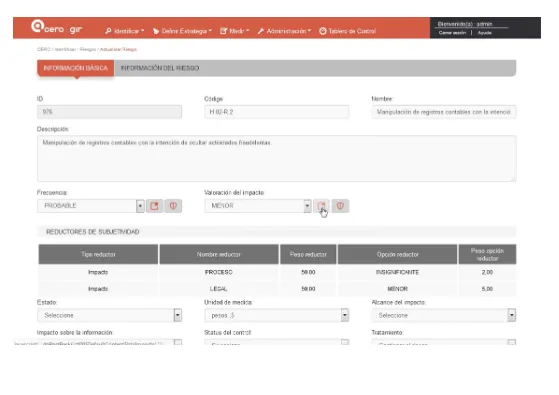Open the Frecuencia dropdown
This screenshot has height=395, width=559.
(x=91, y=206)
